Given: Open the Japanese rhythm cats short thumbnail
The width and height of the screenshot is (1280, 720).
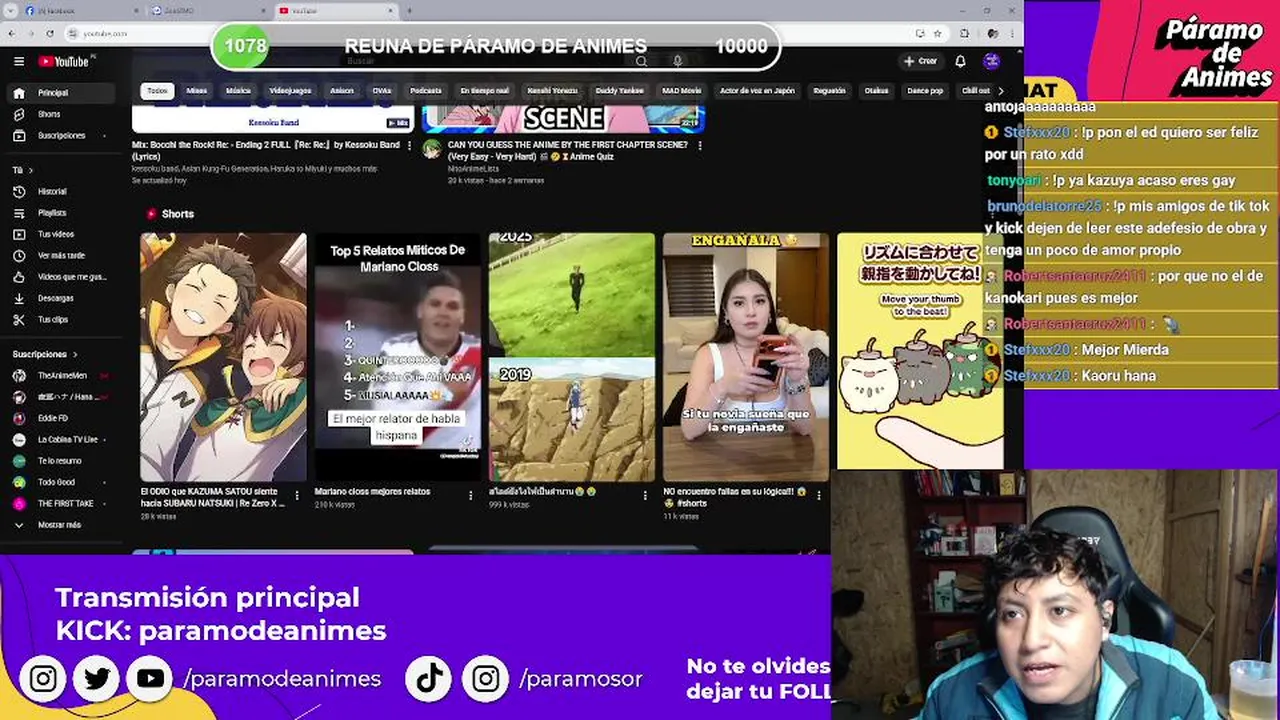Looking at the screenshot, I should point(920,351).
